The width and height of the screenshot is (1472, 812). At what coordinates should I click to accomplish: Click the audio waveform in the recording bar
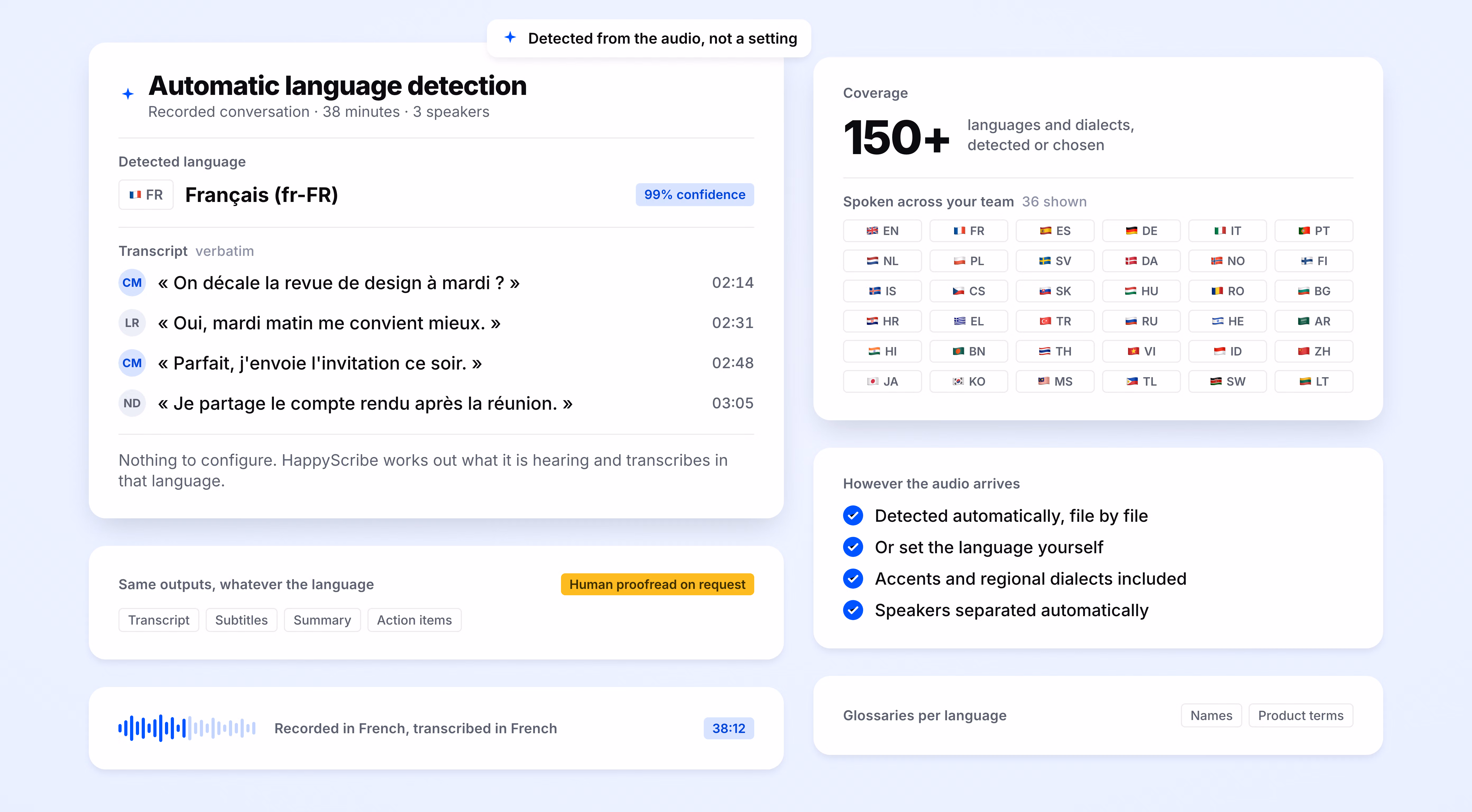tap(187, 728)
